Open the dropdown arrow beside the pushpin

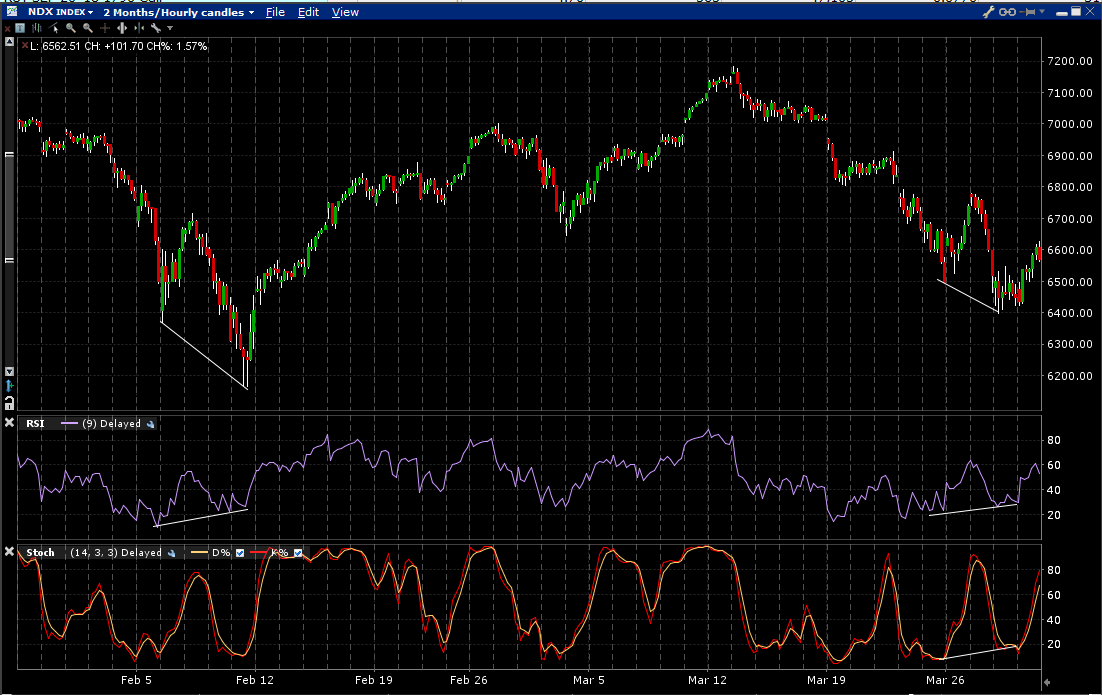coord(1042,11)
